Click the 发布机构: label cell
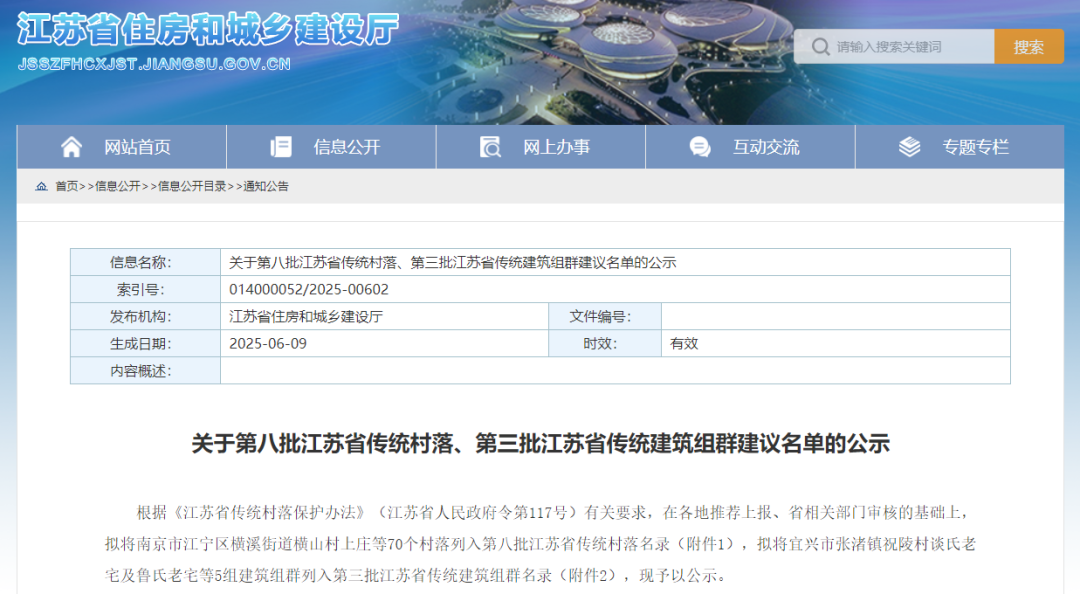This screenshot has height=594, width=1080. point(145,316)
